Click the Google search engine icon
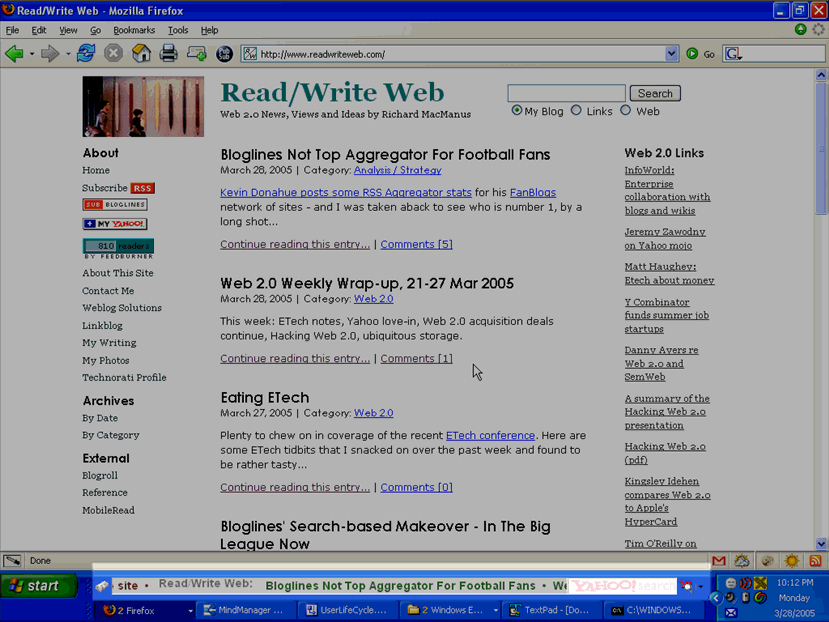This screenshot has width=829, height=622. [x=732, y=53]
